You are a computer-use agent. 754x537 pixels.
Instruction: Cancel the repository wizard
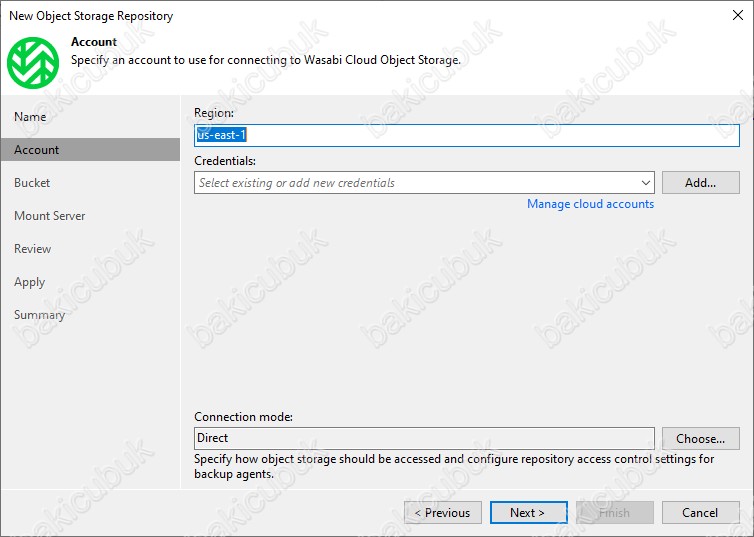(x=701, y=512)
